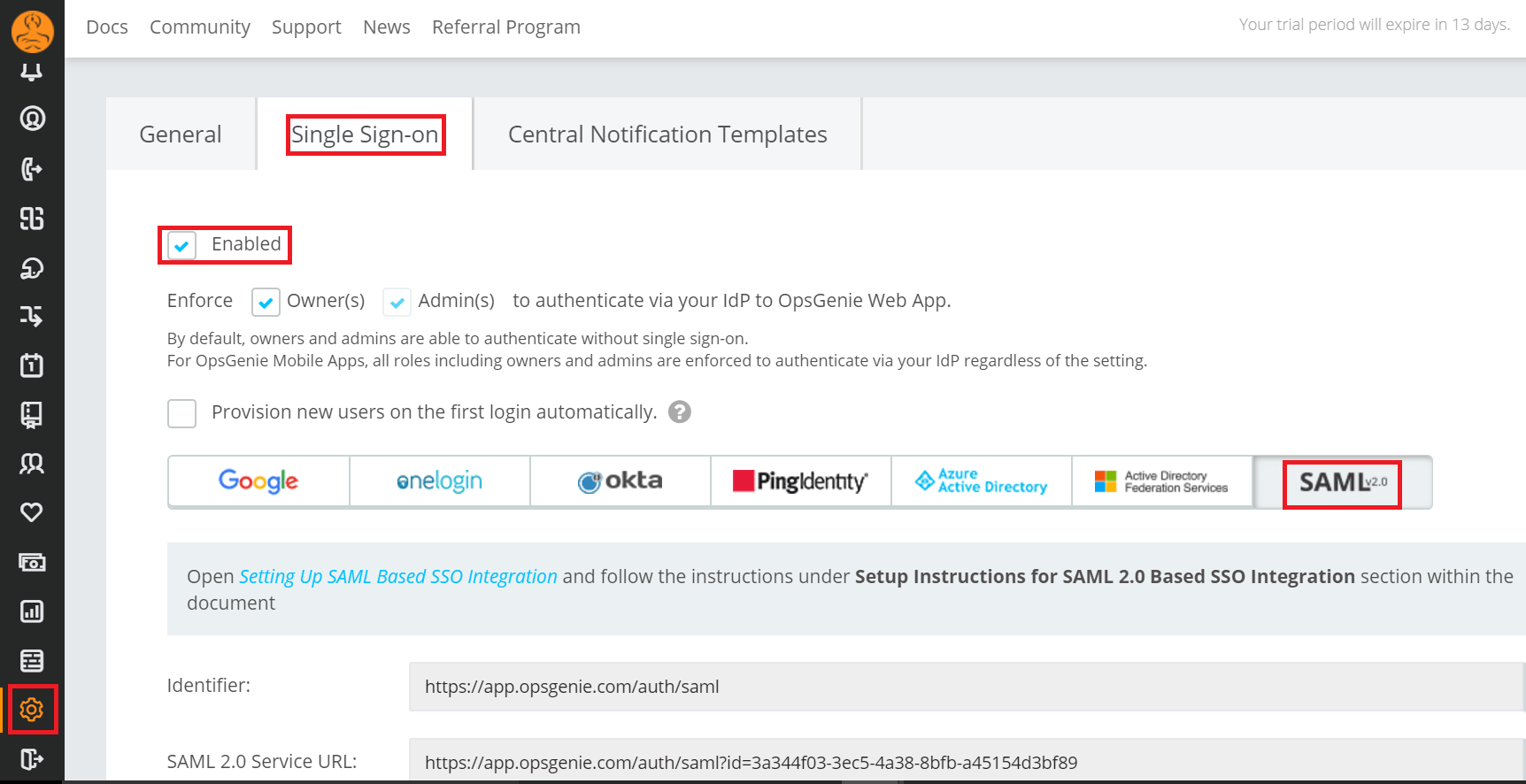Toggle the Admin(s) enforce checkbox
Viewport: 1526px width, 784px height.
397,302
